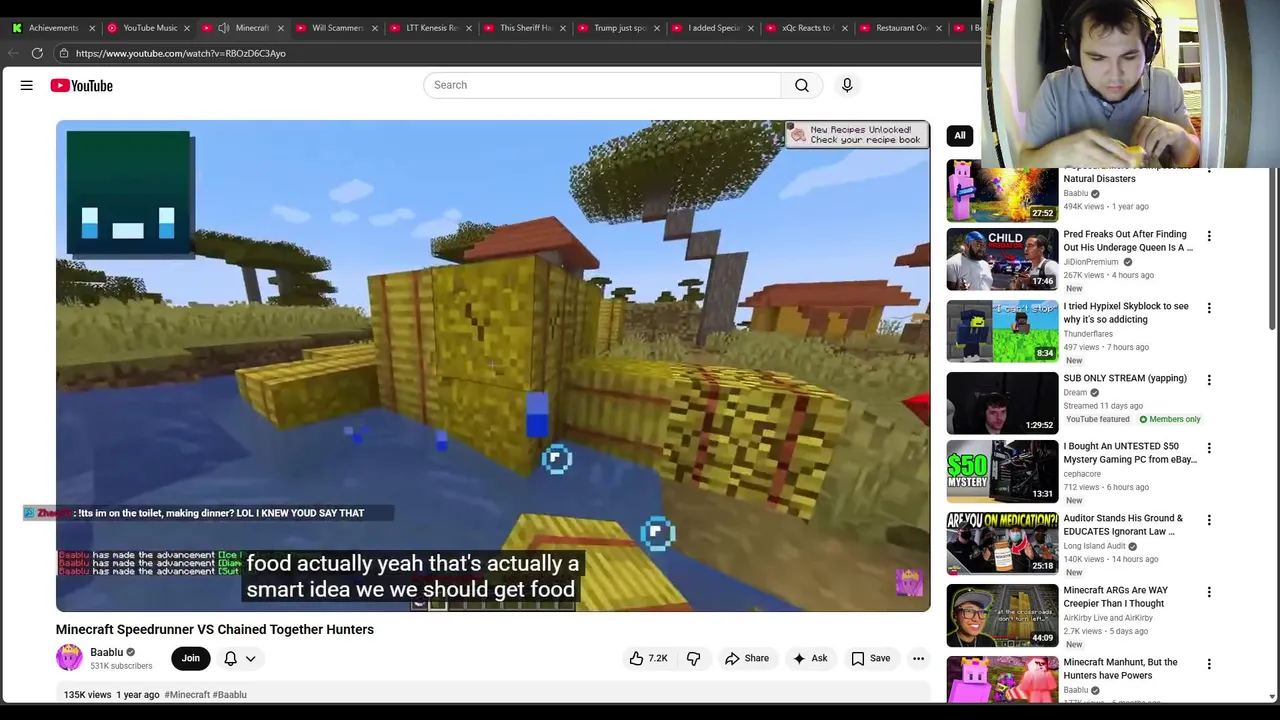Open Auditor Stands His Ground video title
The width and height of the screenshot is (1280, 720).
1123,525
